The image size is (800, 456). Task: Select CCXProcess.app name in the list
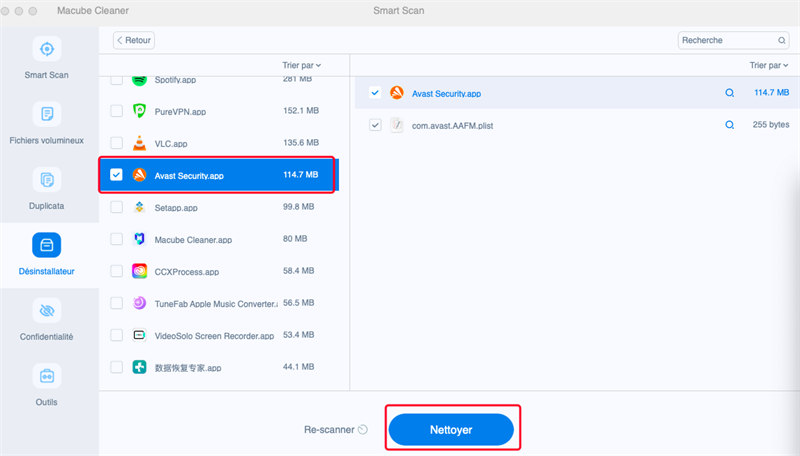[187, 272]
